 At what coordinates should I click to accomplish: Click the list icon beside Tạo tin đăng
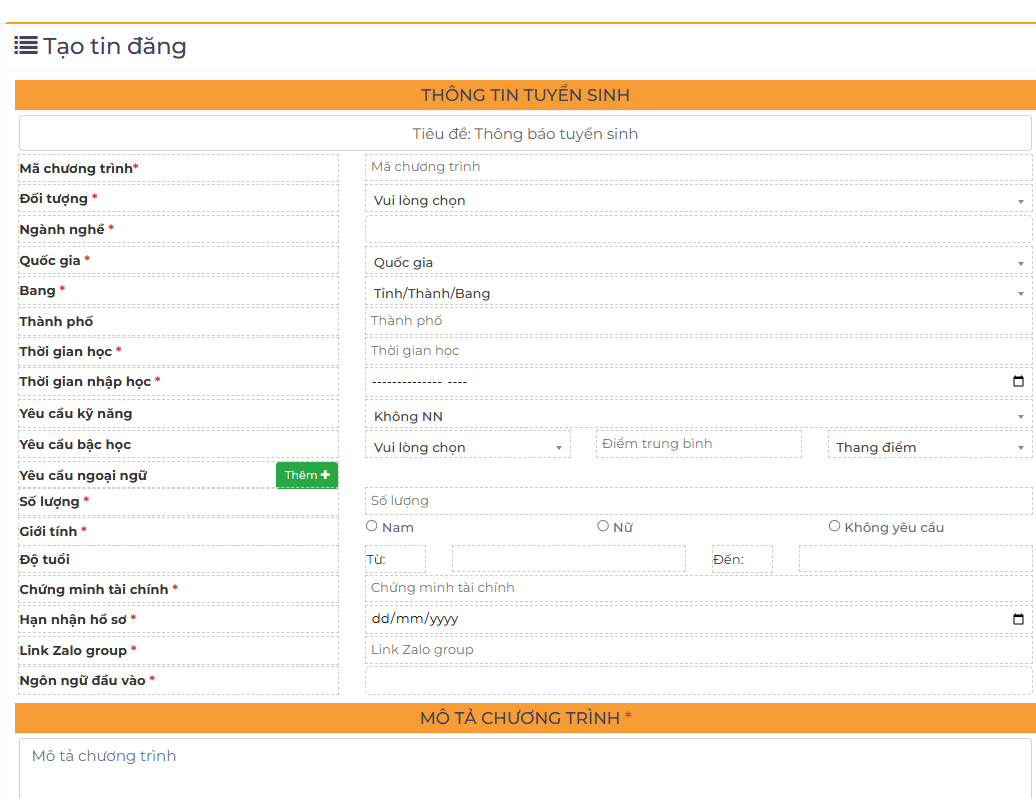click(x=26, y=45)
